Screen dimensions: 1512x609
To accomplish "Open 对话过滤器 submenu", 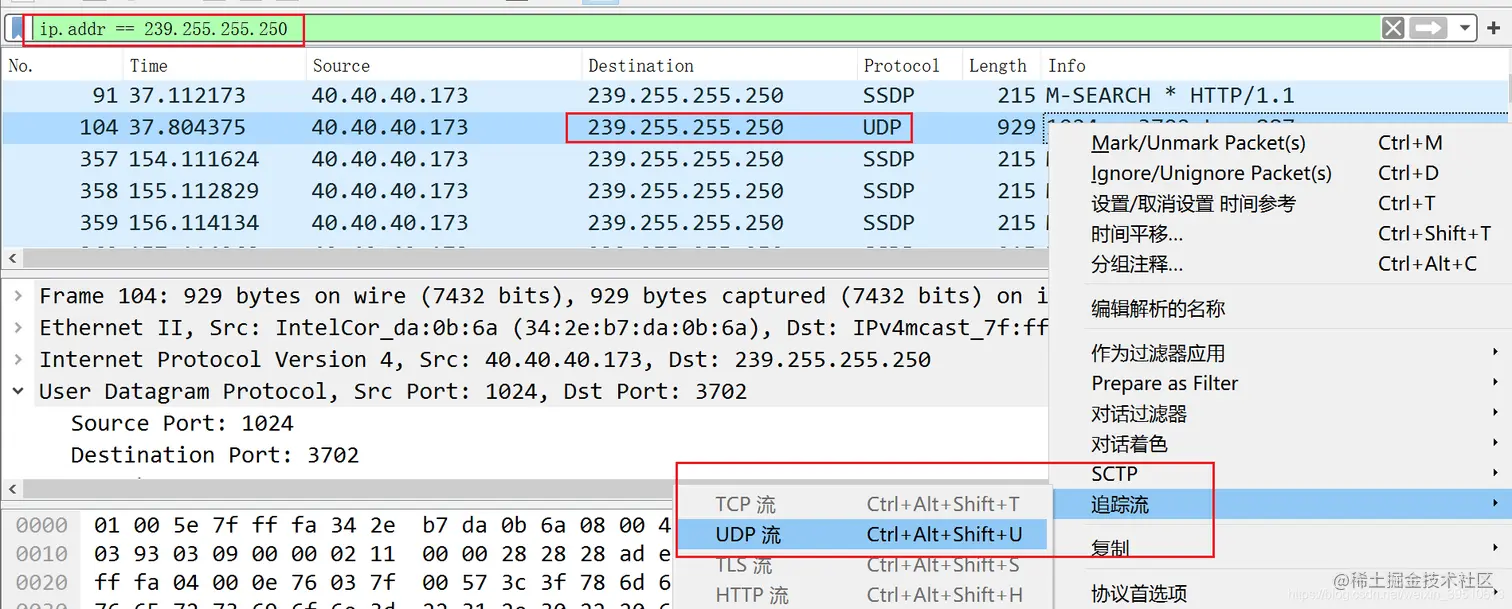I will tap(1280, 413).
